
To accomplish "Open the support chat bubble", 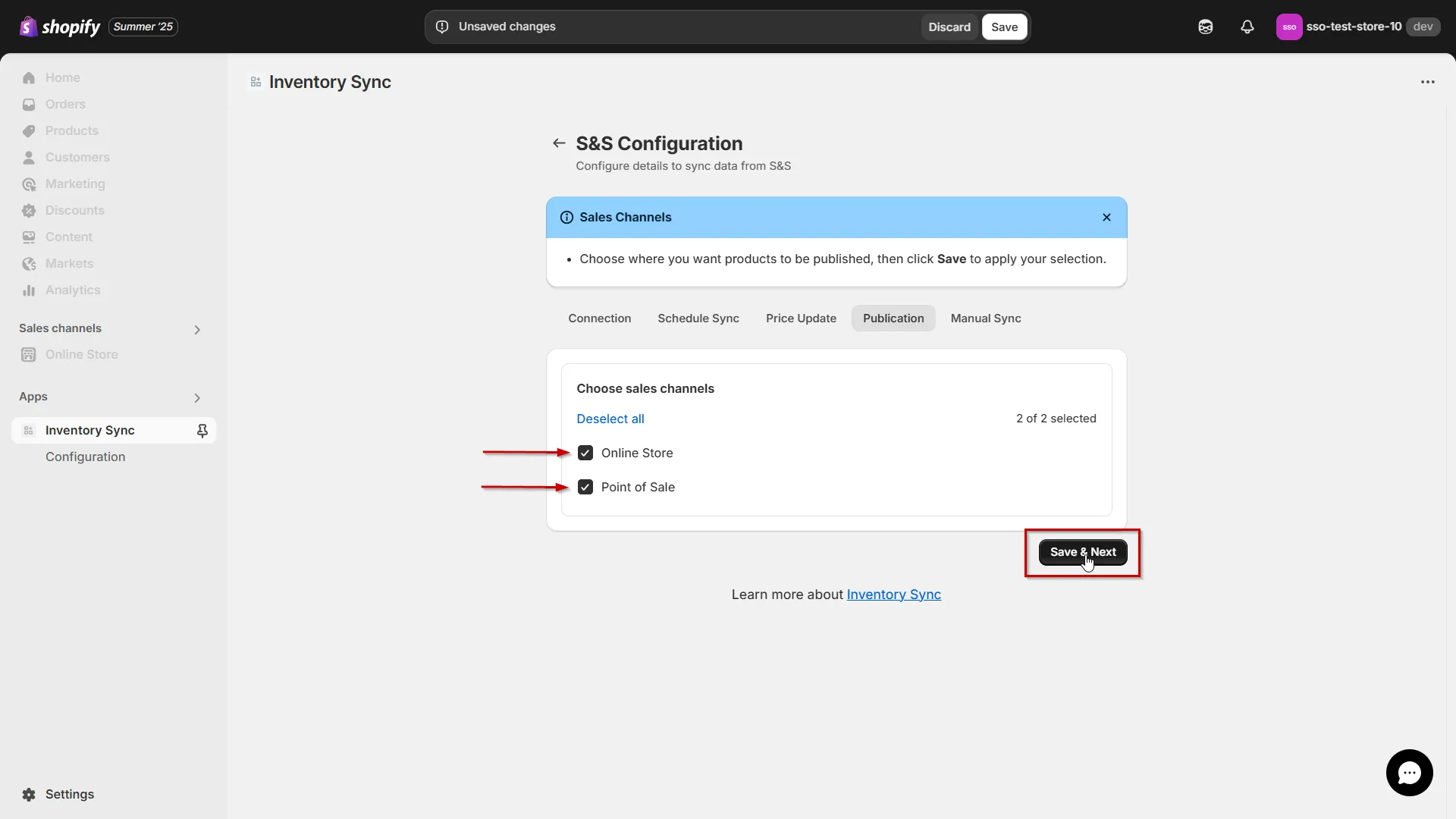I will [1409, 773].
